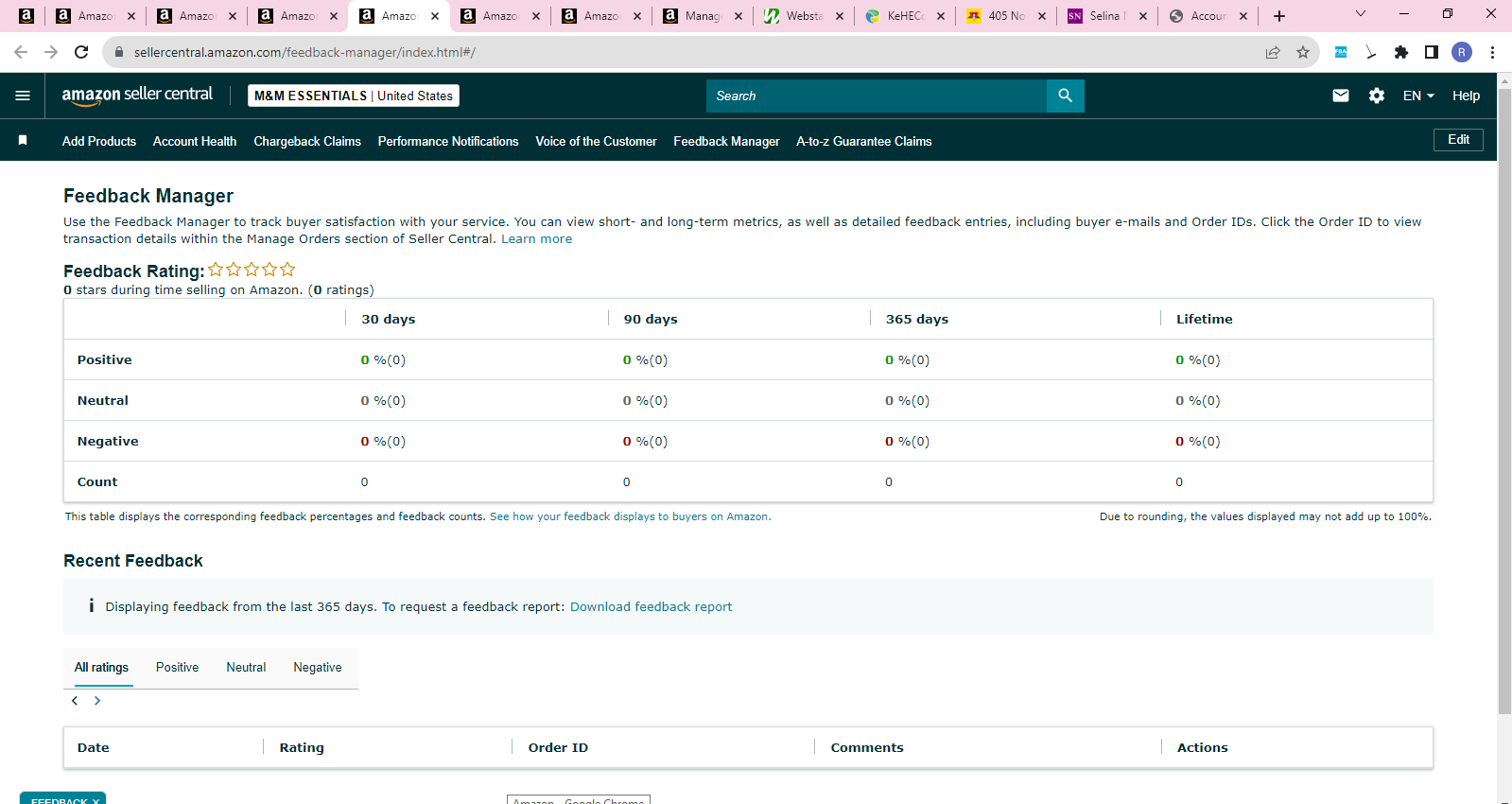Viewport: 1512px width, 804px height.
Task: Click the Amazon Seller Central logo
Action: click(137, 96)
